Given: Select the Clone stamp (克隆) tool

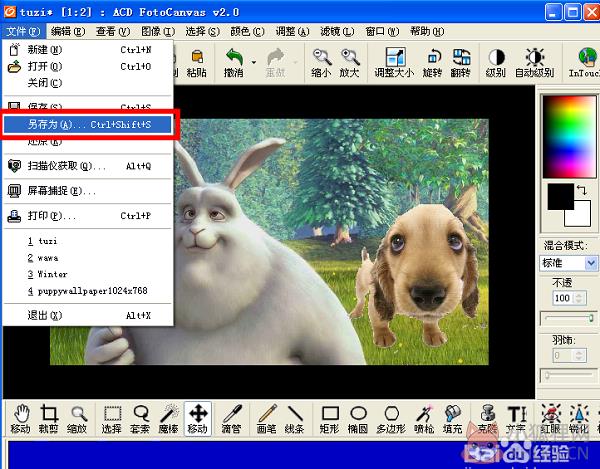Looking at the screenshot, I should (x=488, y=419).
